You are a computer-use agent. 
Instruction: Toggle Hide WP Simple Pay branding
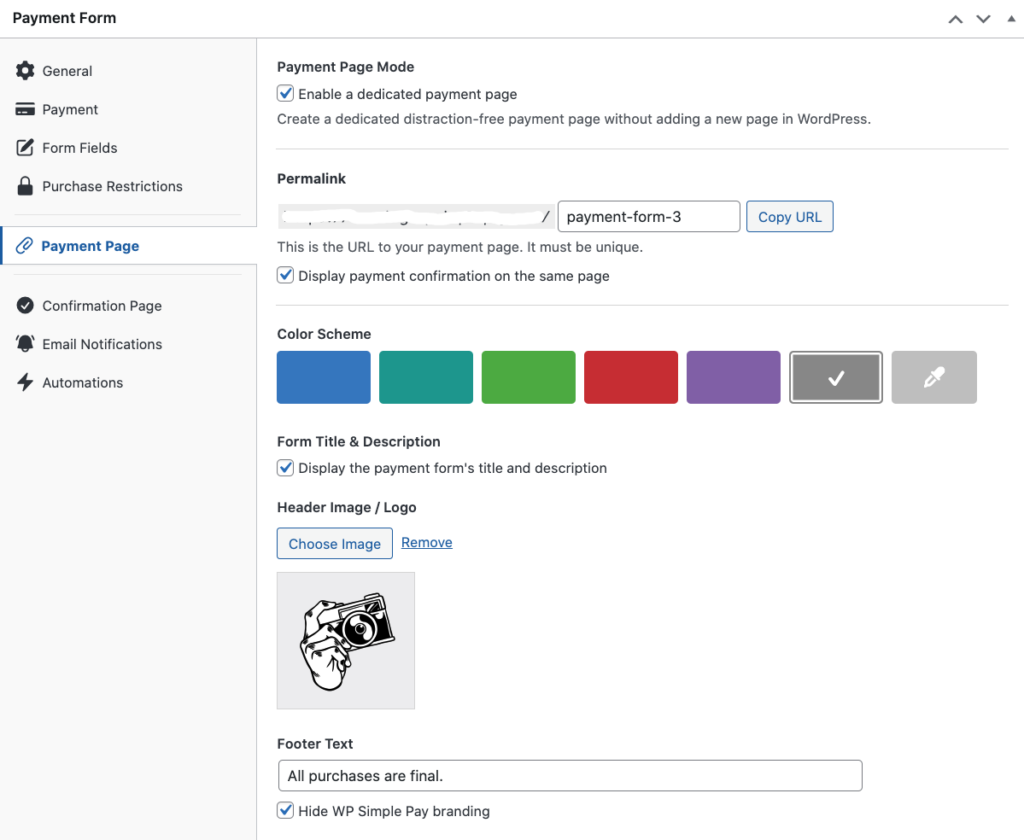[286, 811]
